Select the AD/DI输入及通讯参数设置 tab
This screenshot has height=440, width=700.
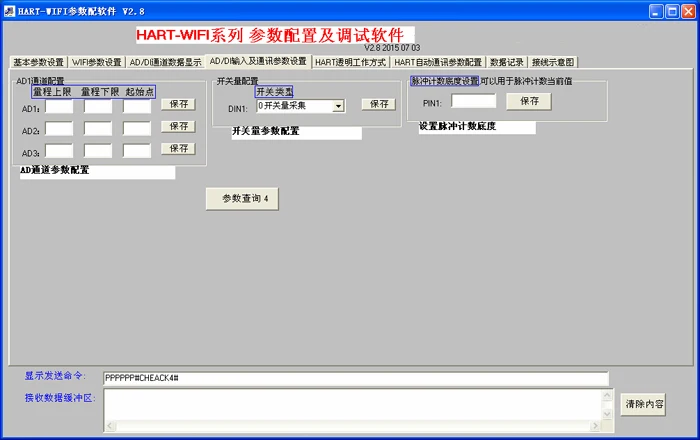258,61
